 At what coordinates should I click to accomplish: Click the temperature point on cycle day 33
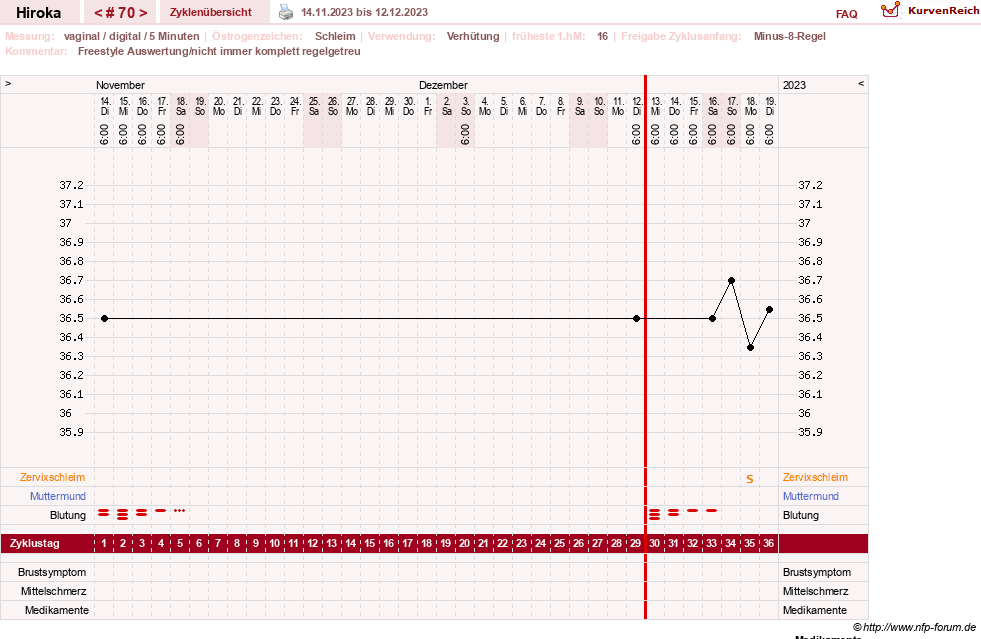click(x=713, y=319)
